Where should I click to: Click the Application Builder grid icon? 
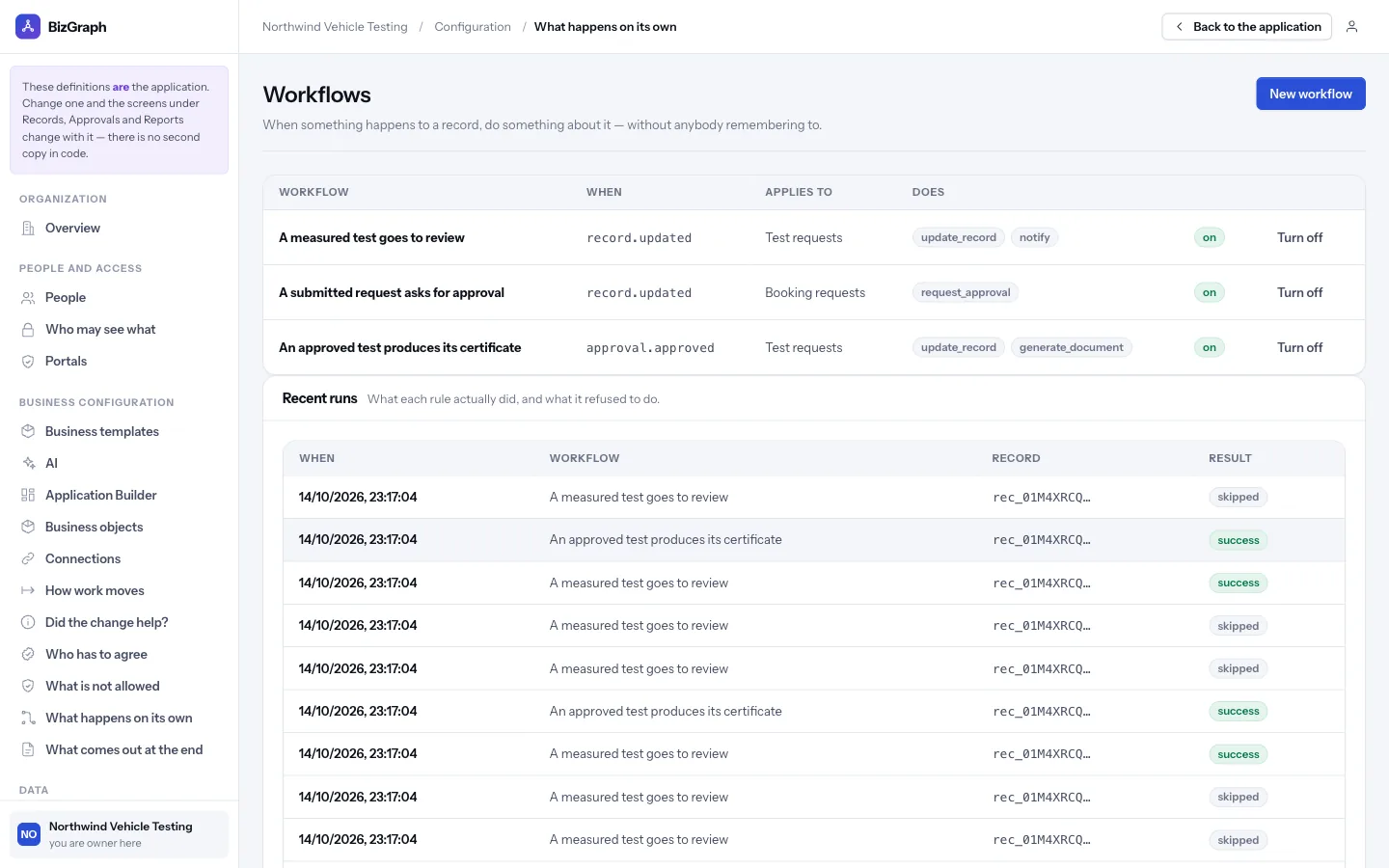coord(28,496)
